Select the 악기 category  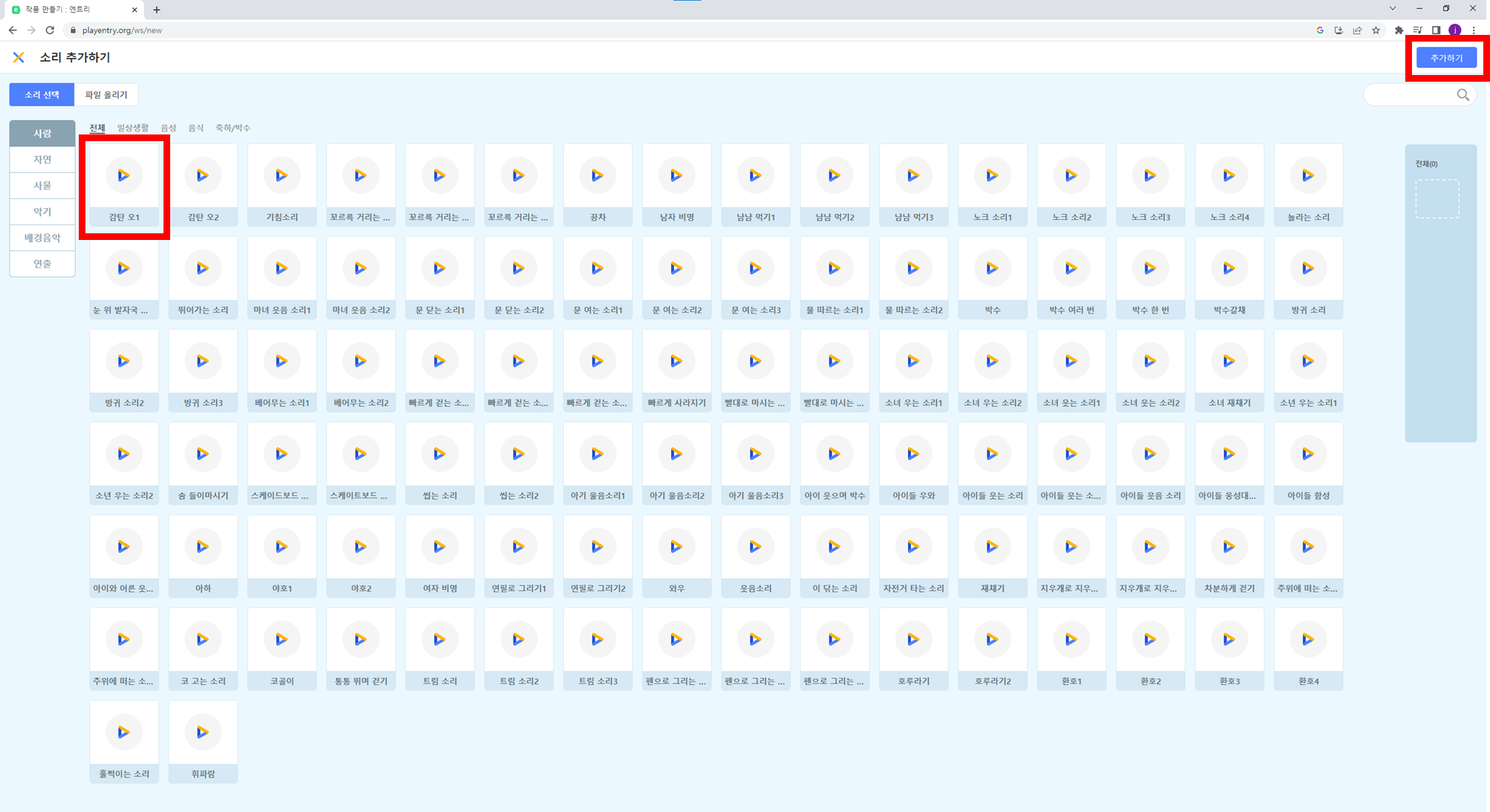tap(42, 212)
